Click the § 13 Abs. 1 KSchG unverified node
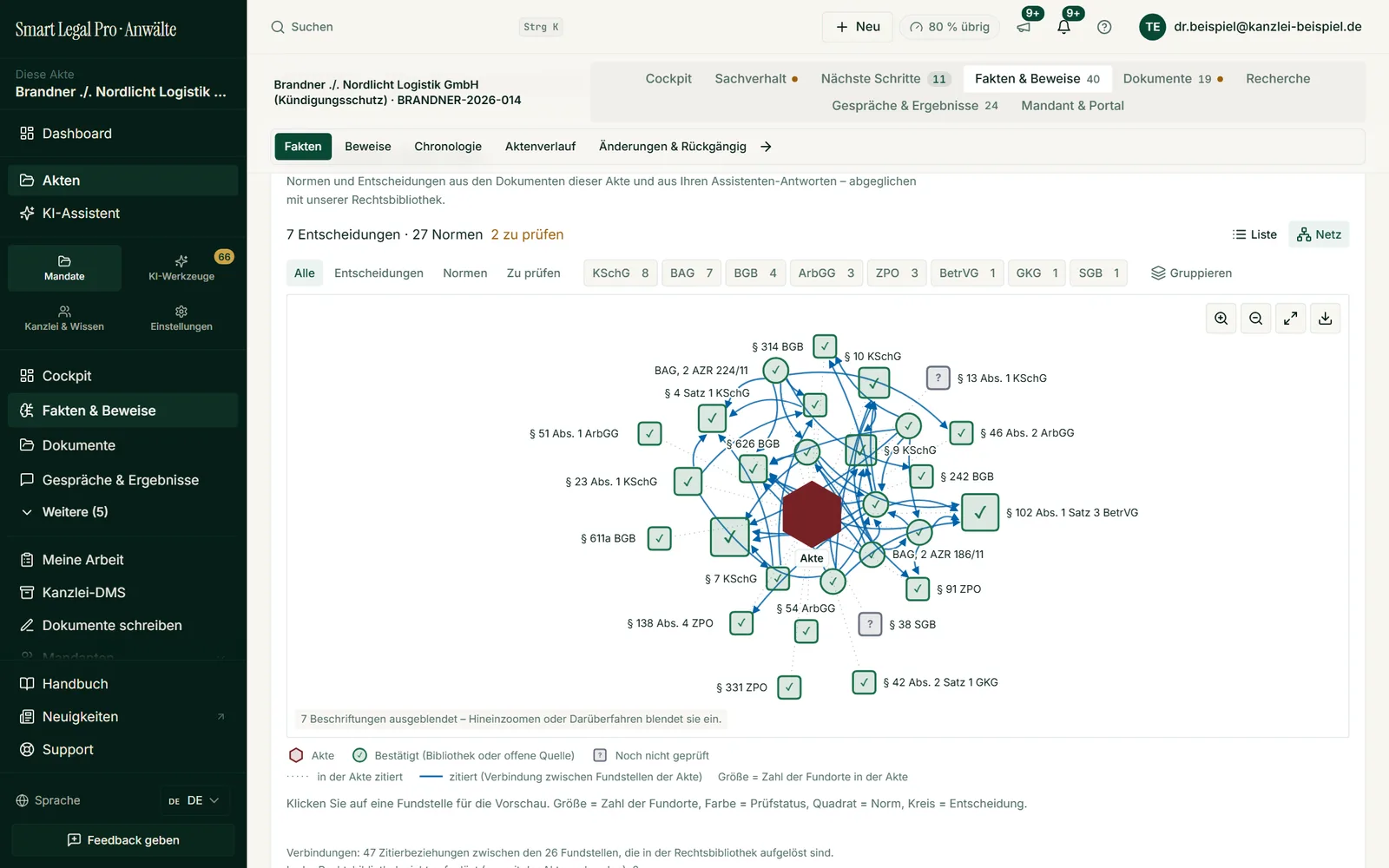The height and width of the screenshot is (868, 1389). 938,378
